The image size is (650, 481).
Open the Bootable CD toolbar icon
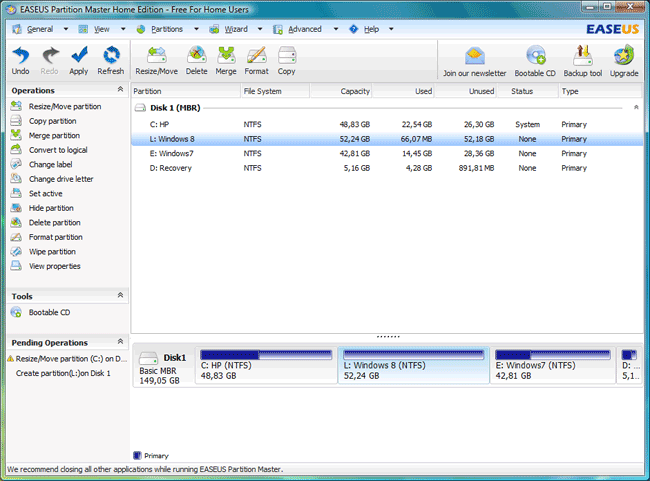tap(536, 59)
